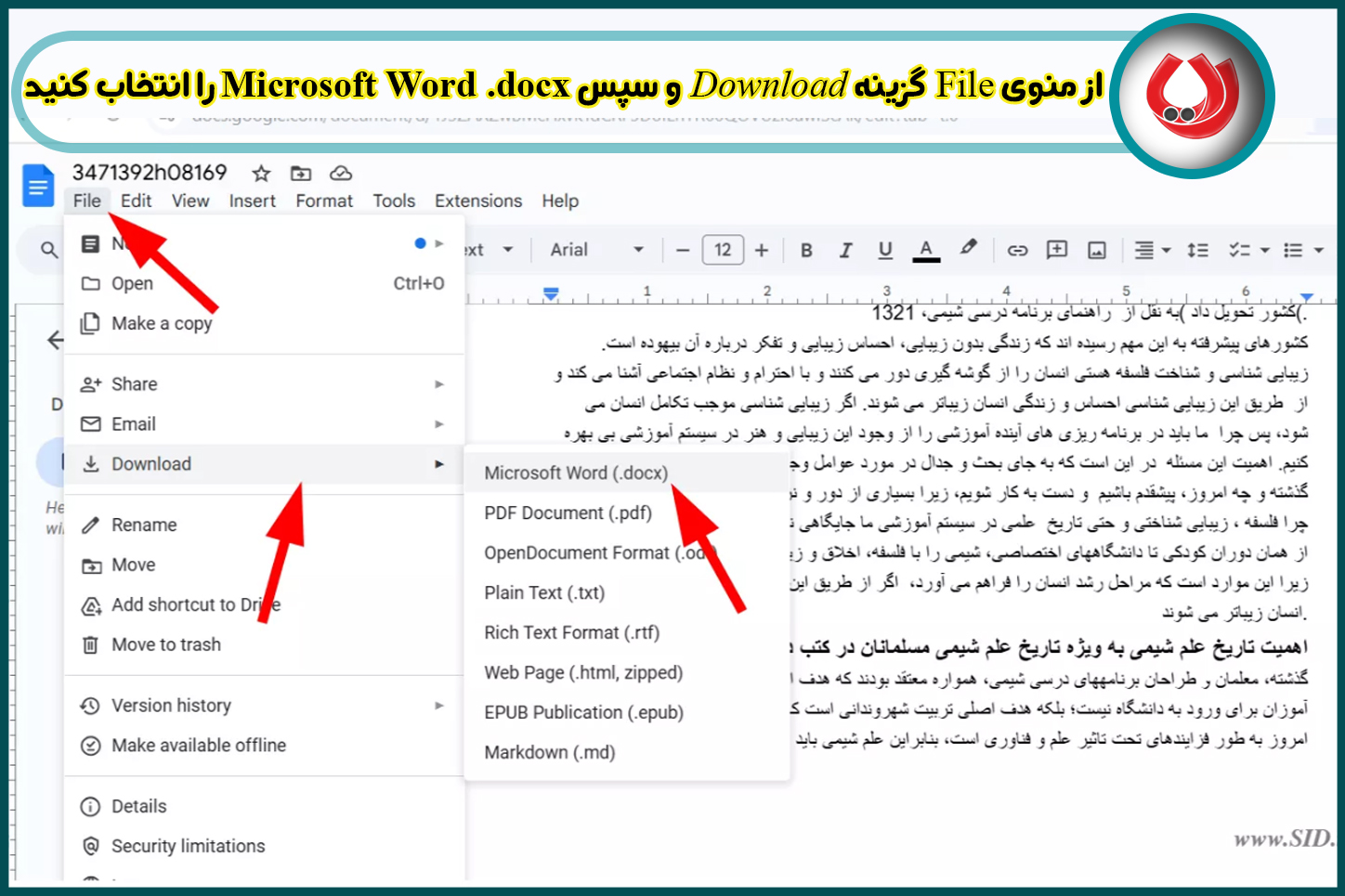The height and width of the screenshot is (896, 1345).
Task: Select the text color swatch
Action: pos(926,249)
